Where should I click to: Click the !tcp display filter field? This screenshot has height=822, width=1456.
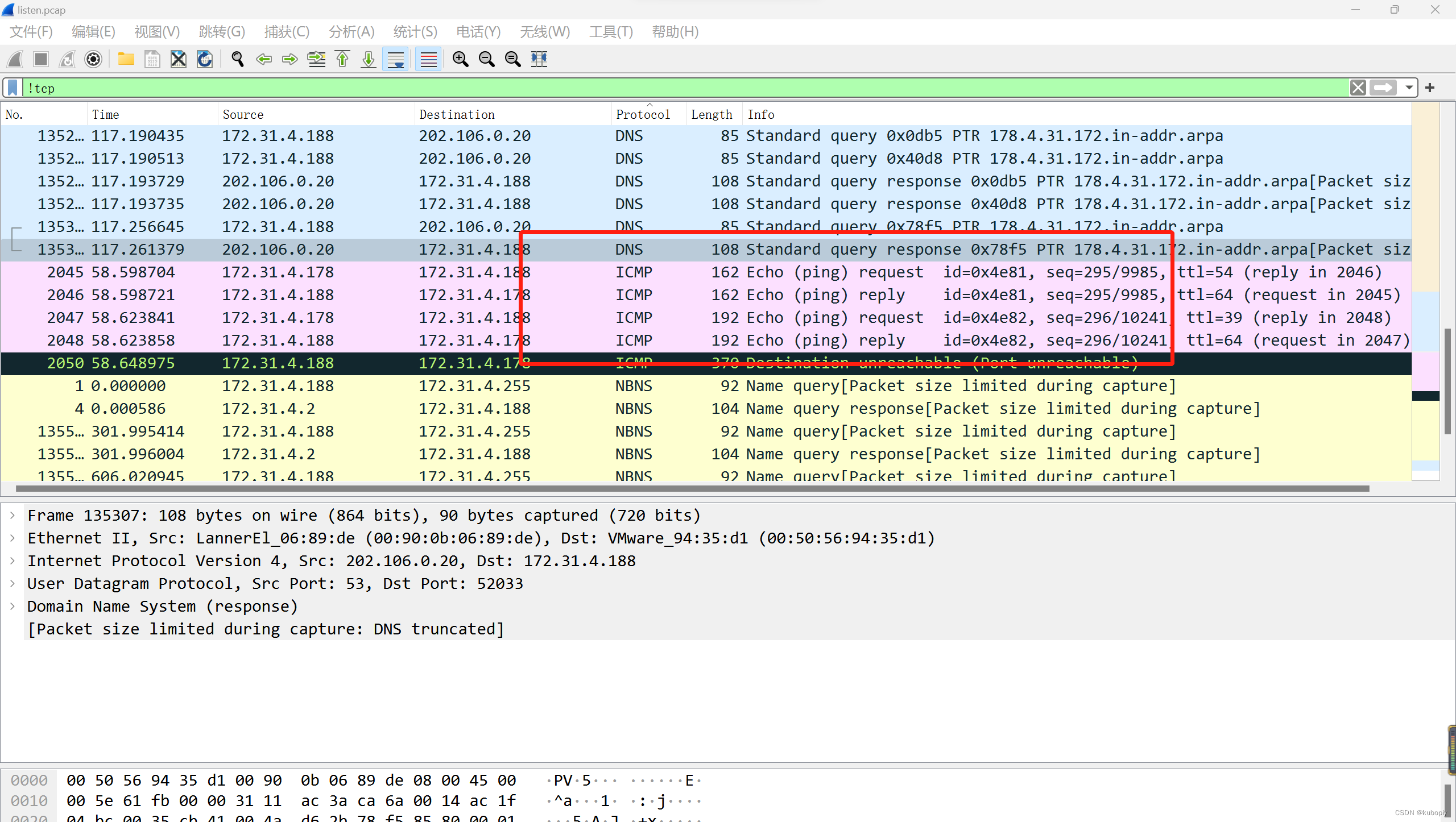click(x=685, y=88)
